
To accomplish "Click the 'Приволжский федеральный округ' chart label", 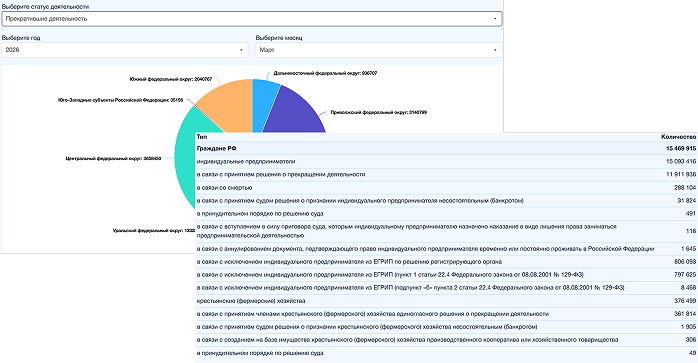I will tap(378, 112).
